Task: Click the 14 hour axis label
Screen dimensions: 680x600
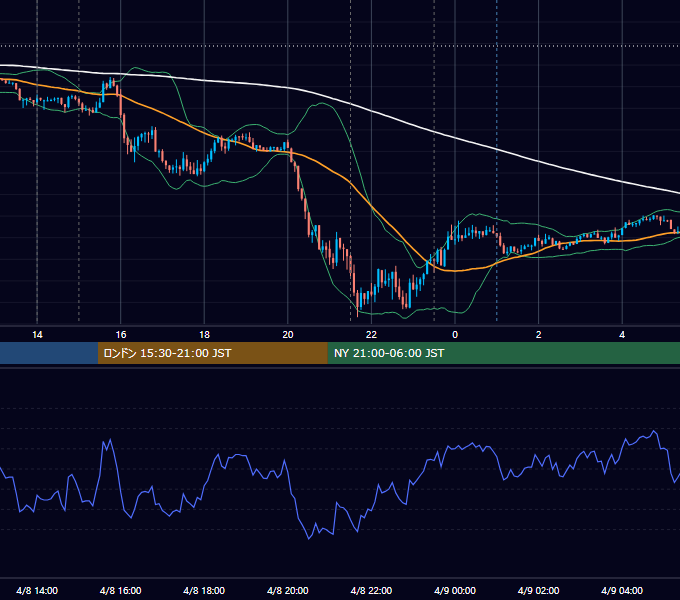Action: 37,335
